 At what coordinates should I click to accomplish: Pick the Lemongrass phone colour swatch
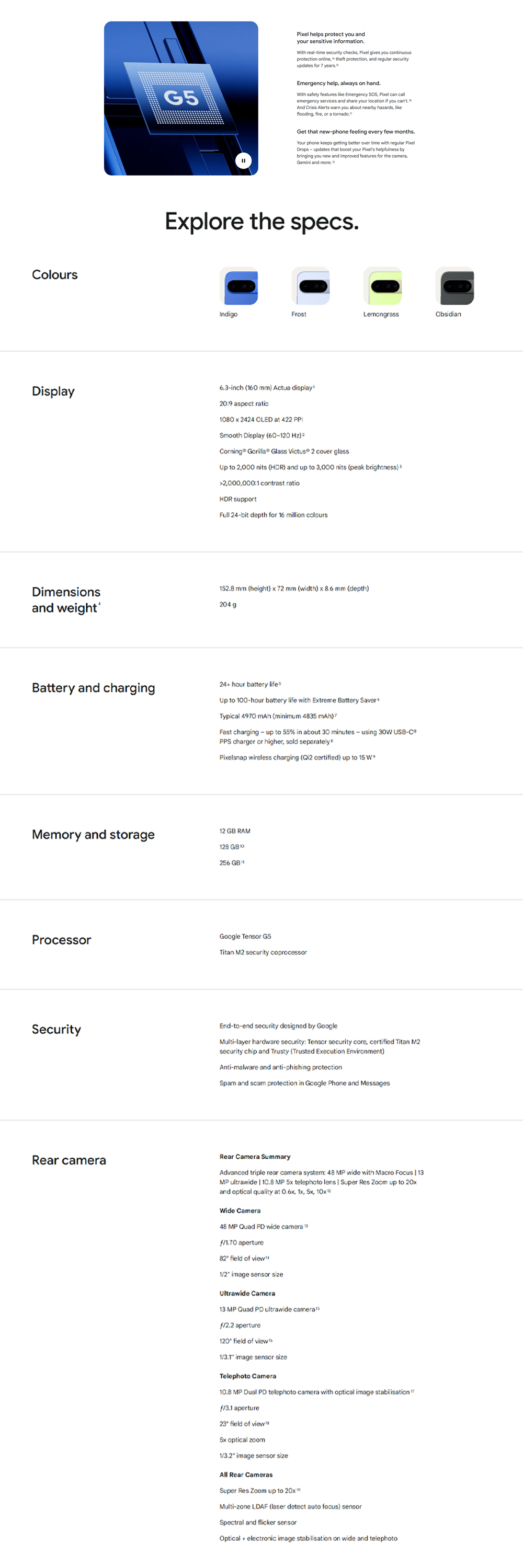point(382,285)
